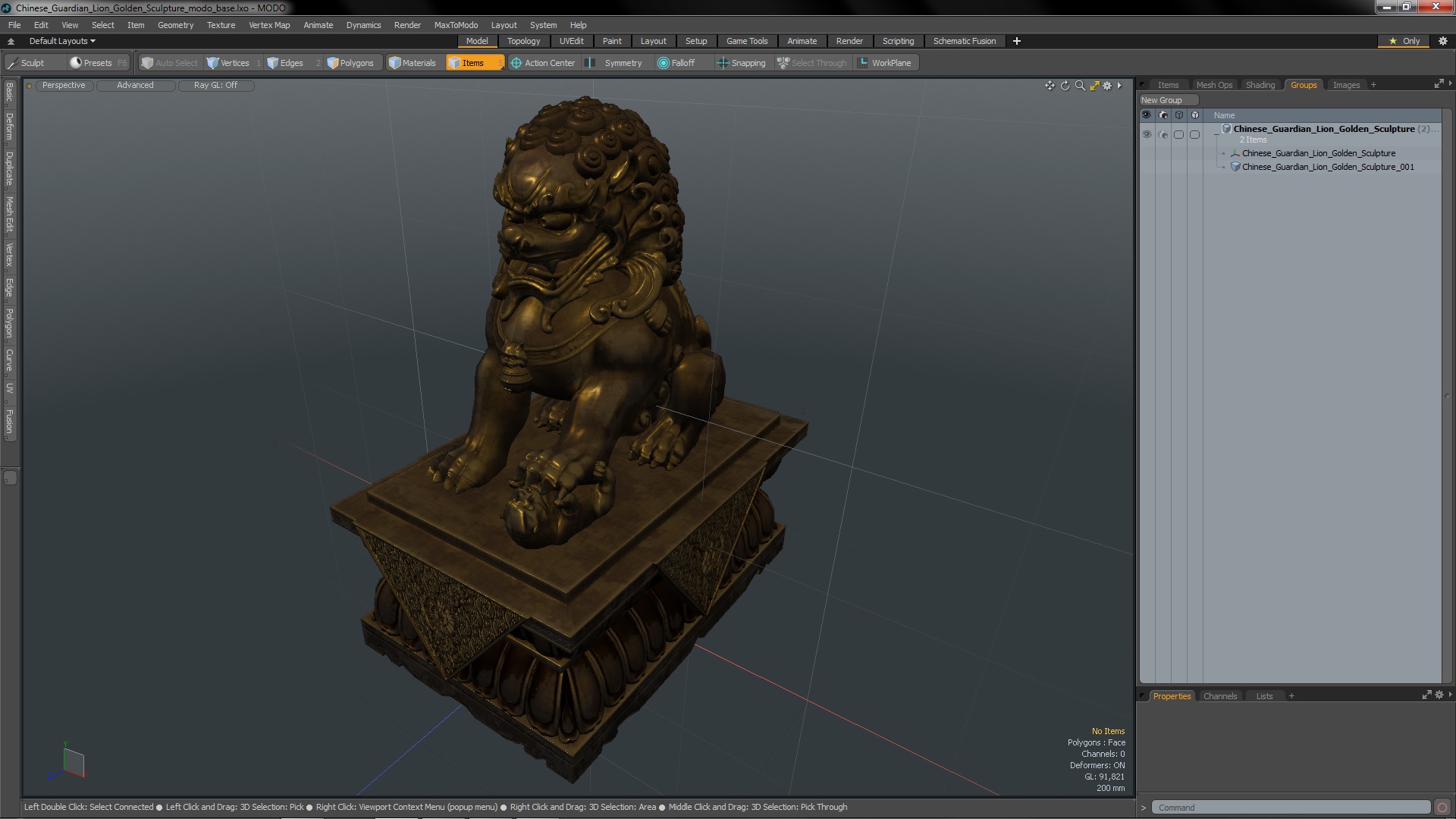Toggle Ray GL Off button

[x=215, y=85]
